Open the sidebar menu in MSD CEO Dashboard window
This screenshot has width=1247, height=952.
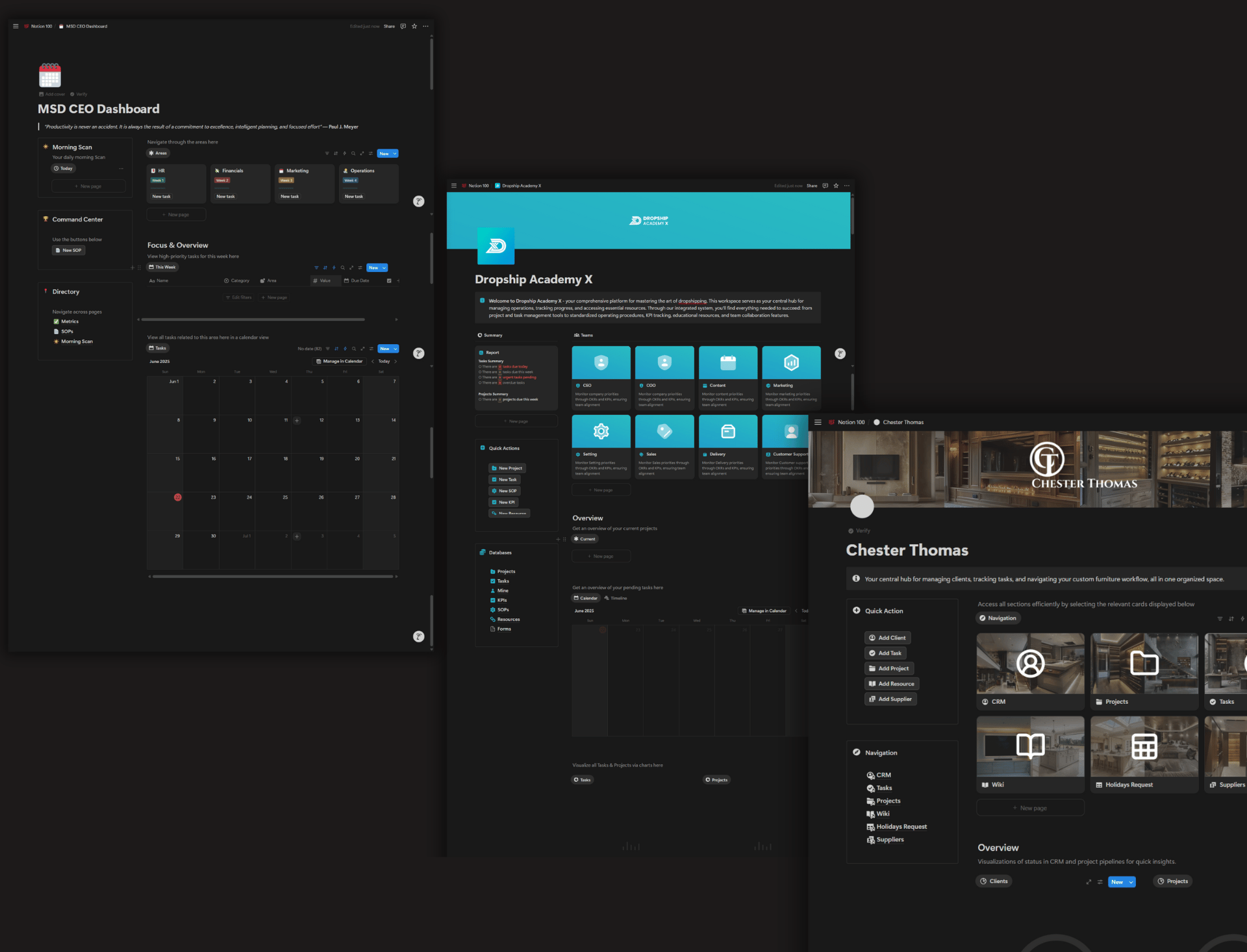pyautogui.click(x=16, y=27)
